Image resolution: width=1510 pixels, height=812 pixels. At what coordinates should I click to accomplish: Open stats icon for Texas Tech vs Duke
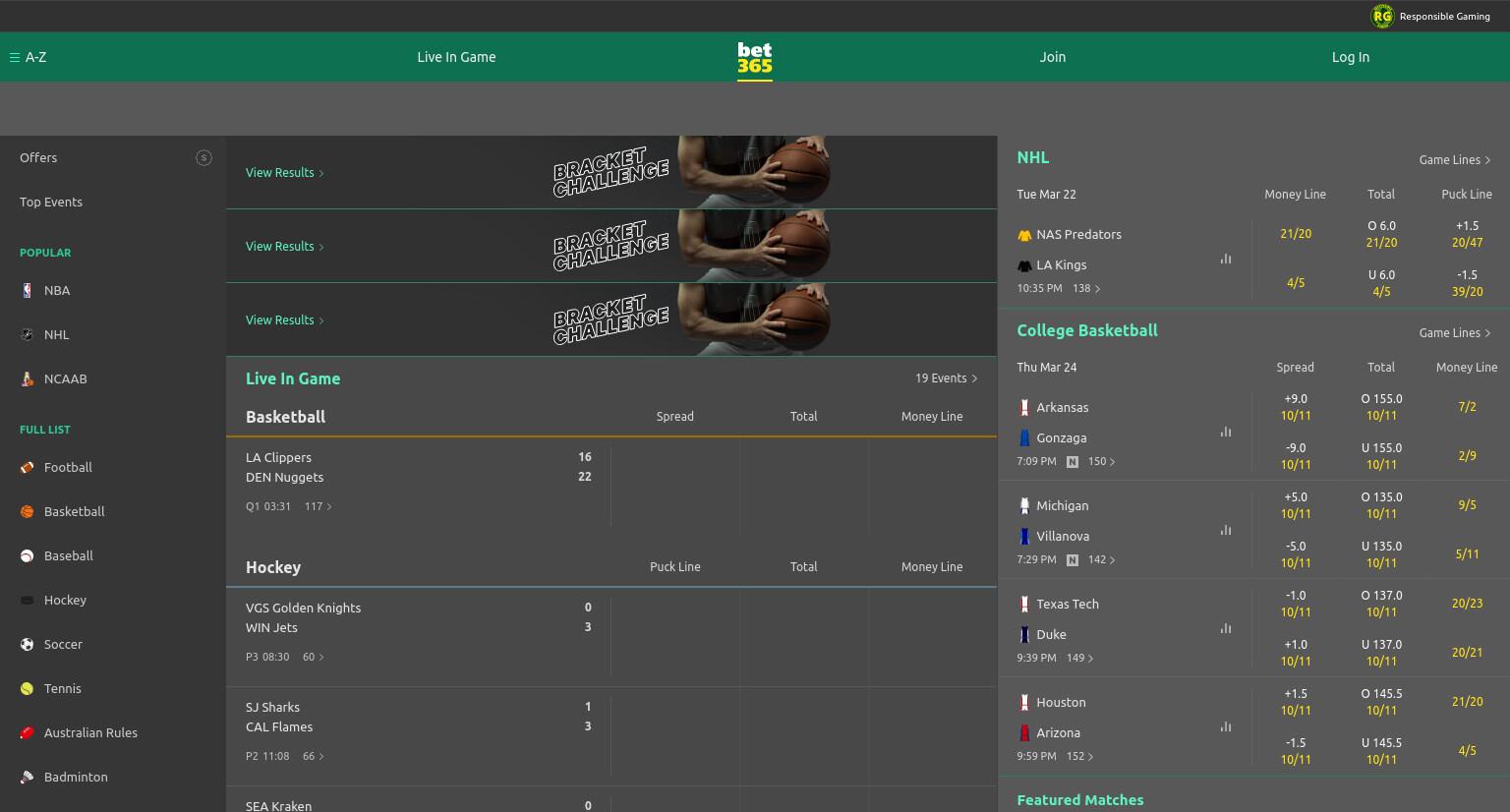(x=1226, y=628)
